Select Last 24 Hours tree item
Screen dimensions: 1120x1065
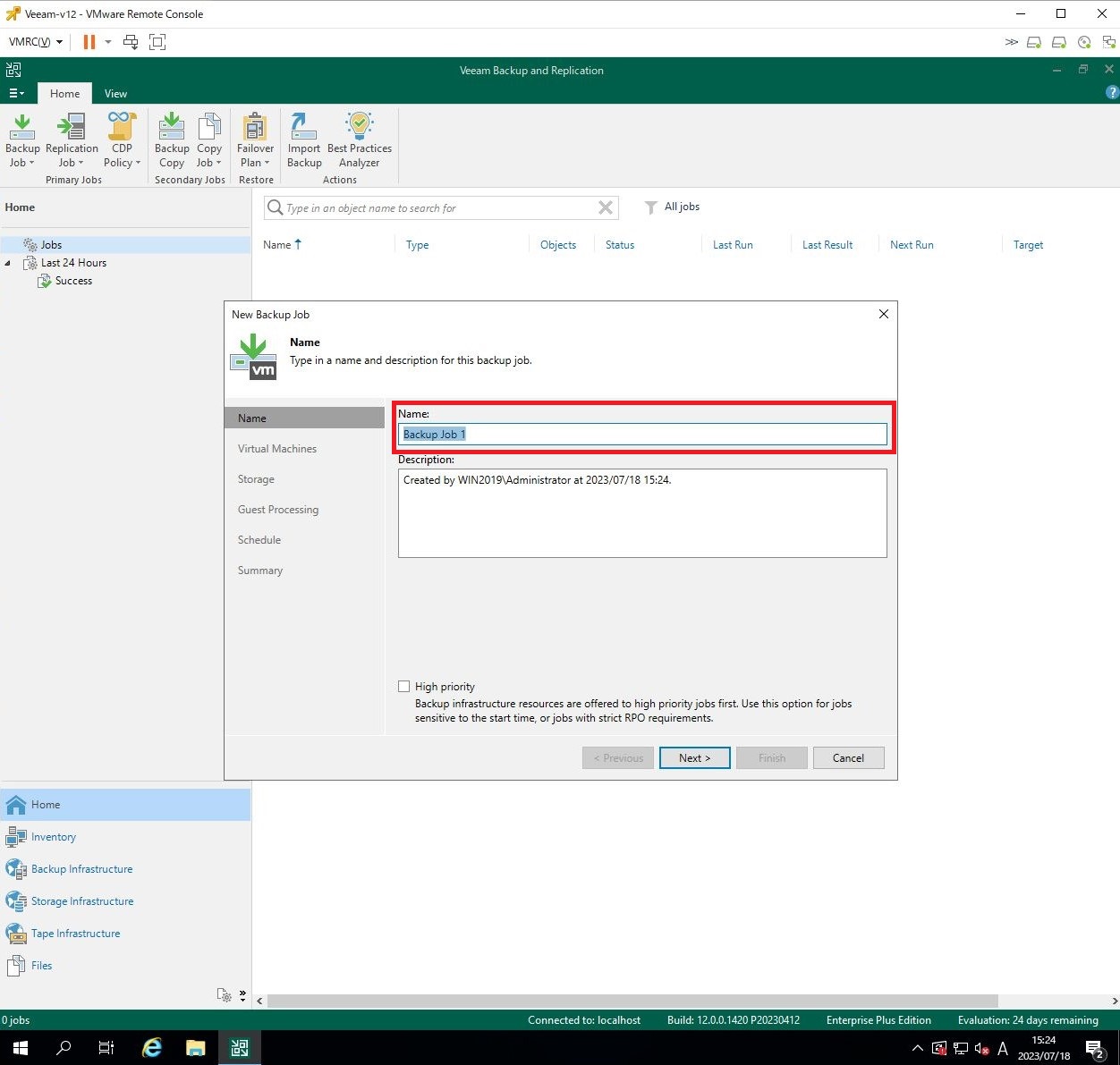coord(73,263)
